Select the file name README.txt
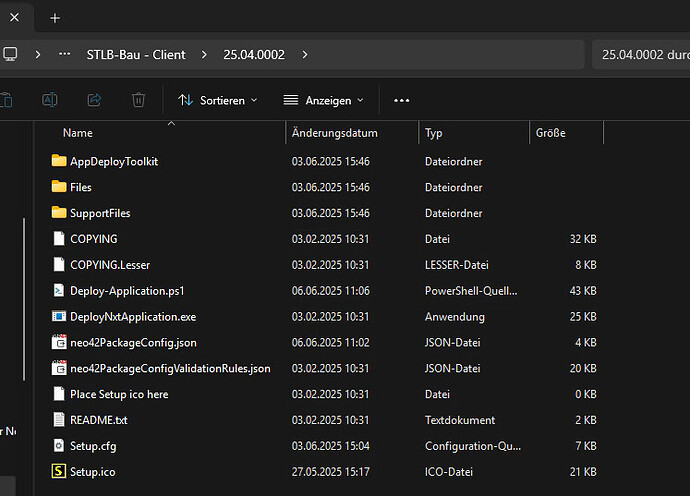The image size is (690, 496). click(x=99, y=420)
